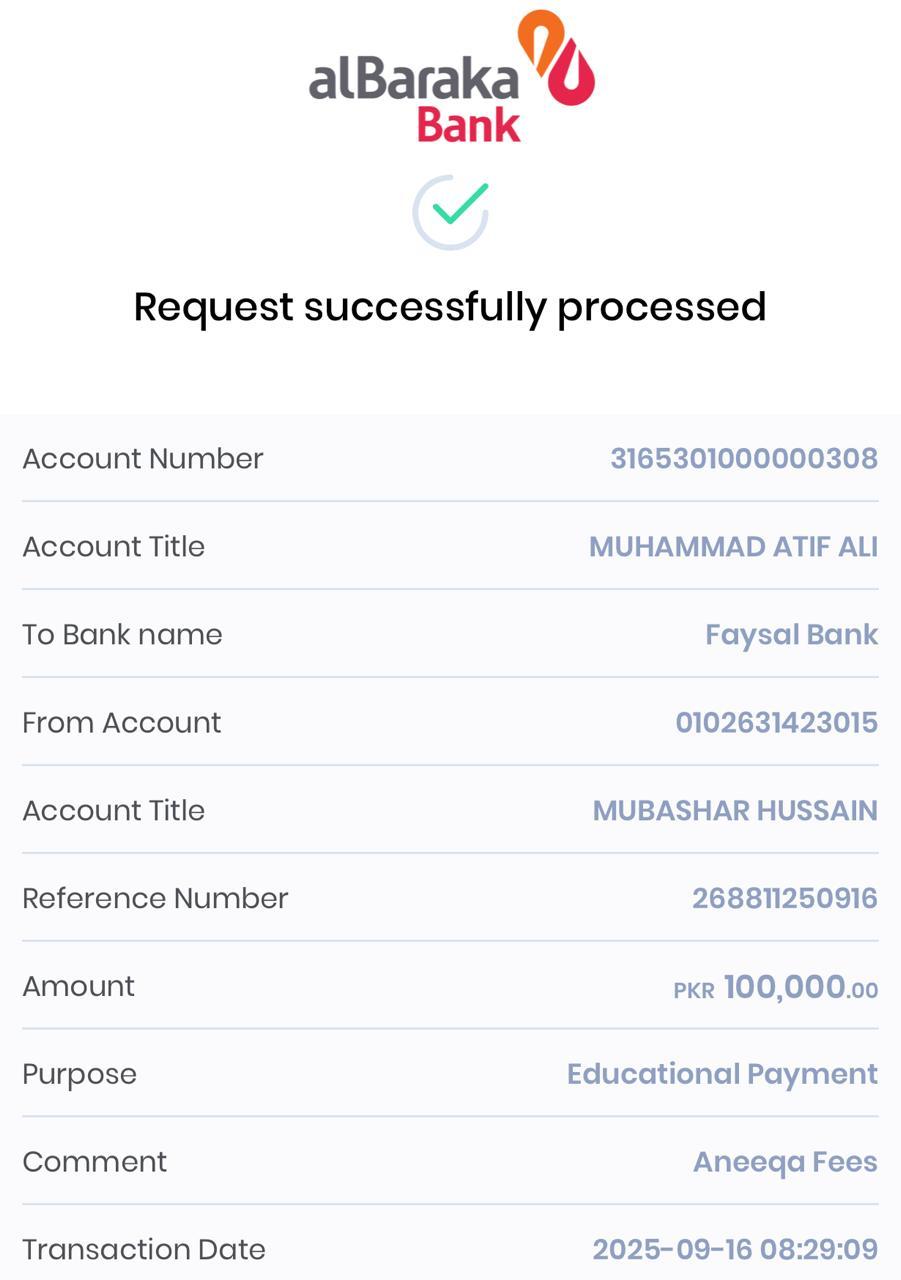The width and height of the screenshot is (901, 1280).
Task: Click the alBaraka Bank logo
Action: (451, 77)
